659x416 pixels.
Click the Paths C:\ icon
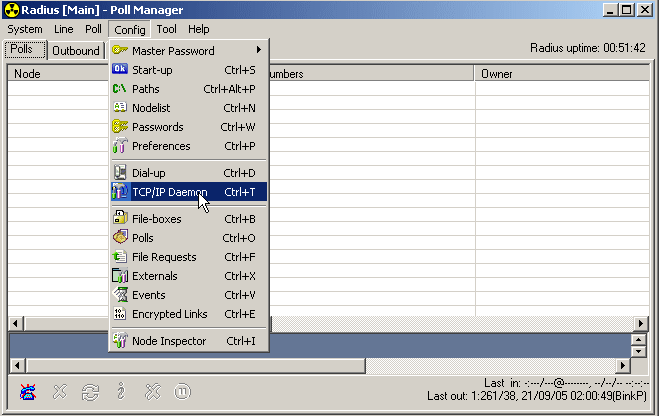(x=120, y=88)
